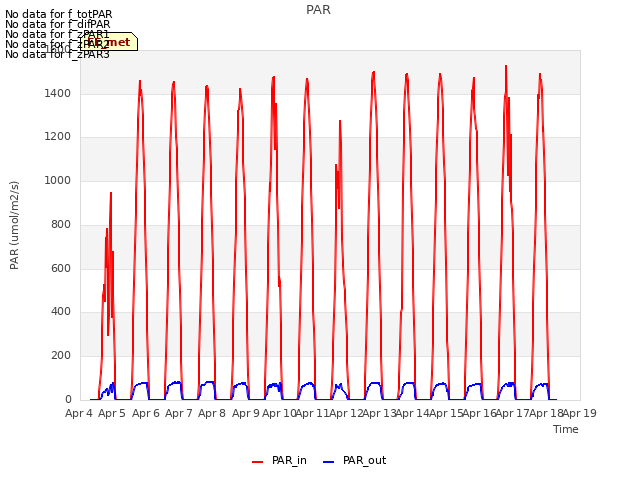Click the 200 y-axis tick label
This screenshot has height=480, width=640.
[x=61, y=356]
